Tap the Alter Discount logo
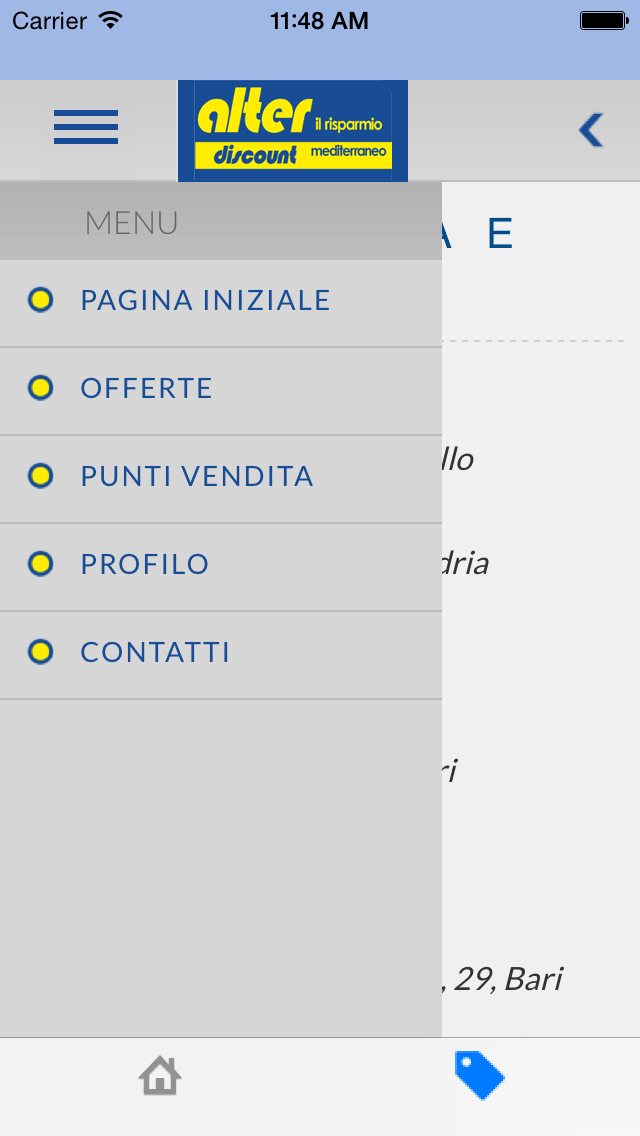Viewport: 640px width, 1136px height. [293, 130]
